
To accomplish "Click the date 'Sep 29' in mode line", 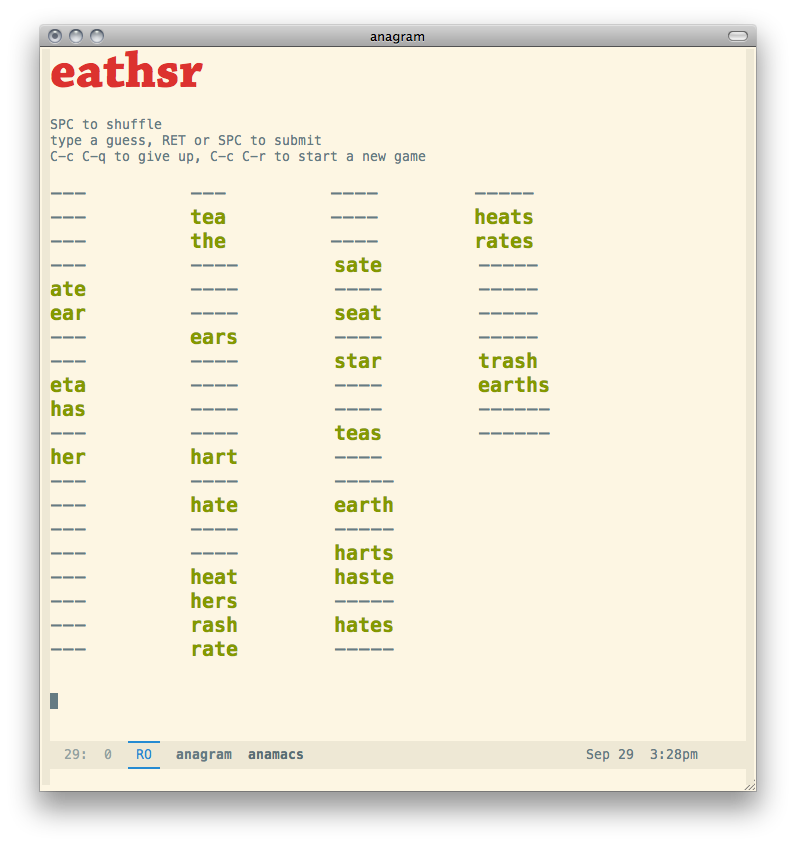I will [x=610, y=754].
